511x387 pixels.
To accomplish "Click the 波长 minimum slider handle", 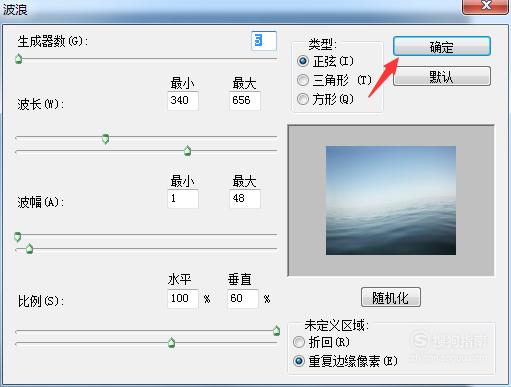I will point(105,139).
